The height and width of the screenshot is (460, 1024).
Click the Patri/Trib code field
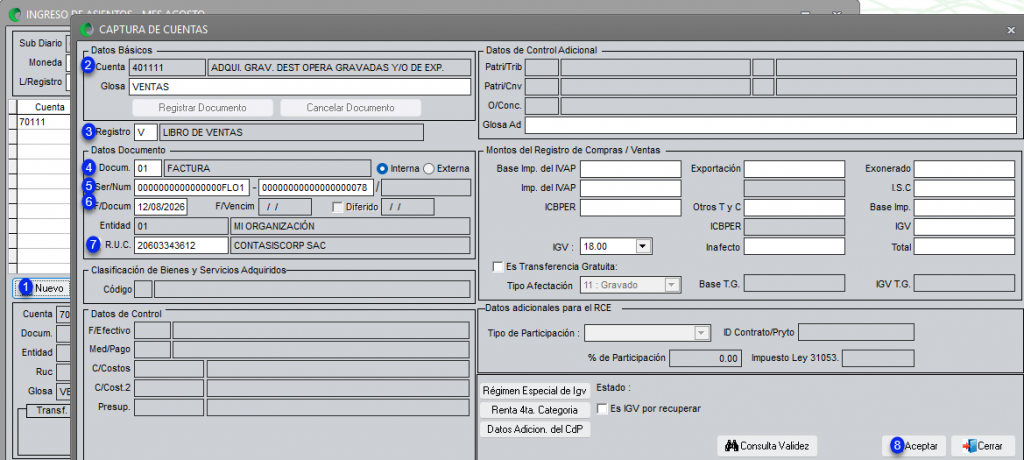[x=542, y=67]
